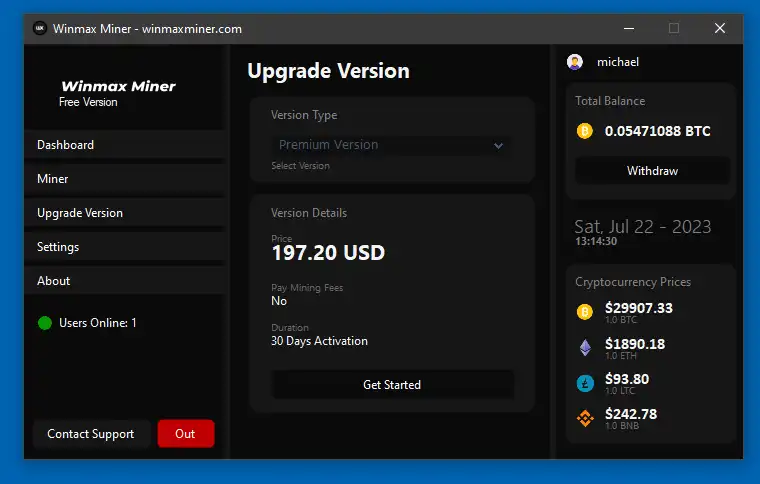
Task: Click the $93.80 Litecoin price
Action: click(627, 379)
